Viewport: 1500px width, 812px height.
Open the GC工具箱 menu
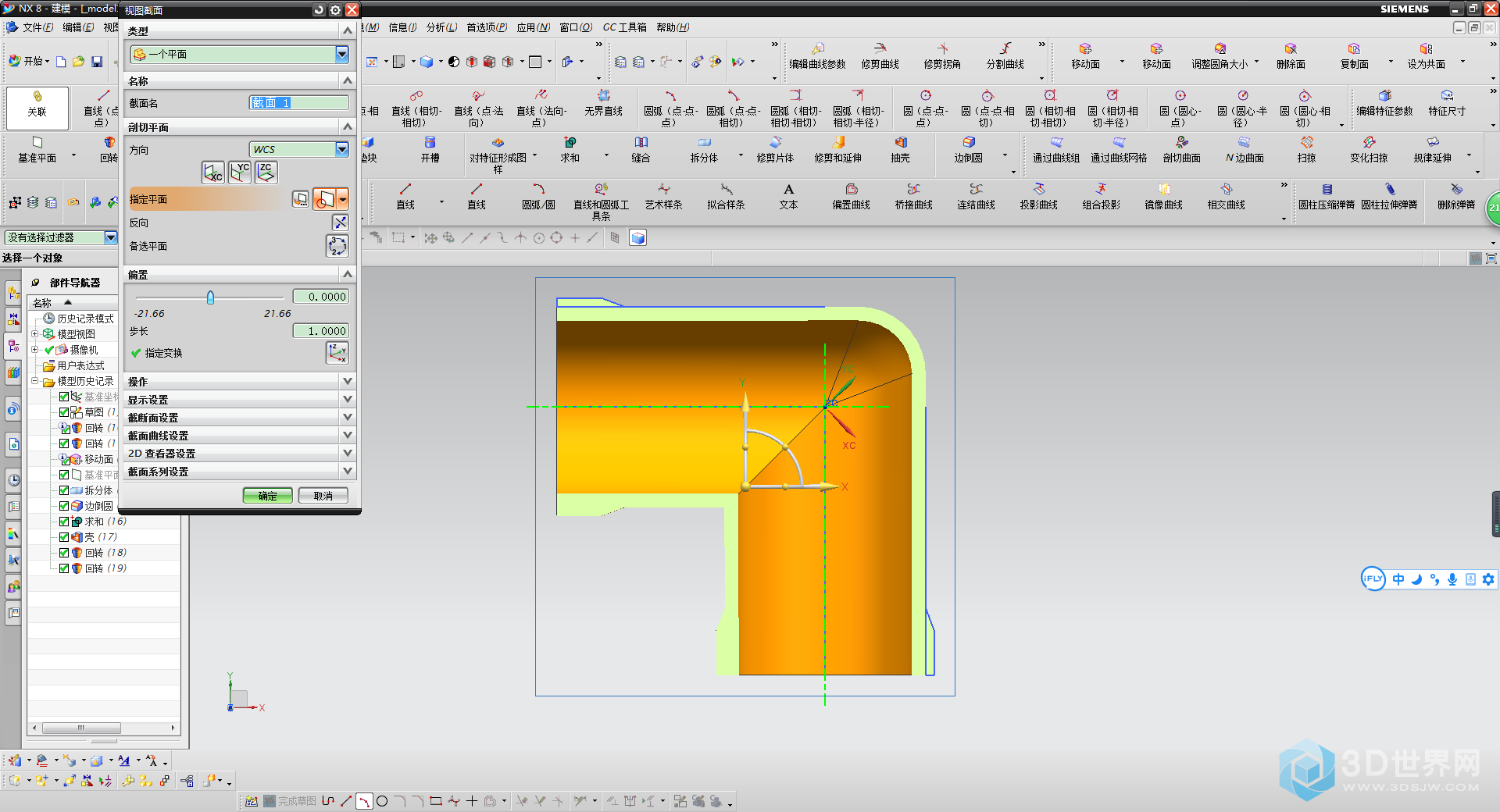(x=624, y=27)
